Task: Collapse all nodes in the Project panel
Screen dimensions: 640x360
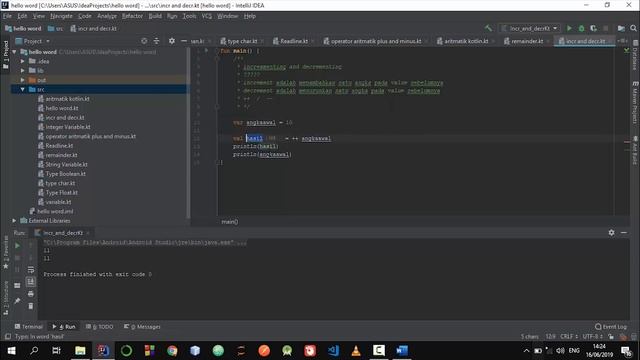Action: (x=156, y=41)
